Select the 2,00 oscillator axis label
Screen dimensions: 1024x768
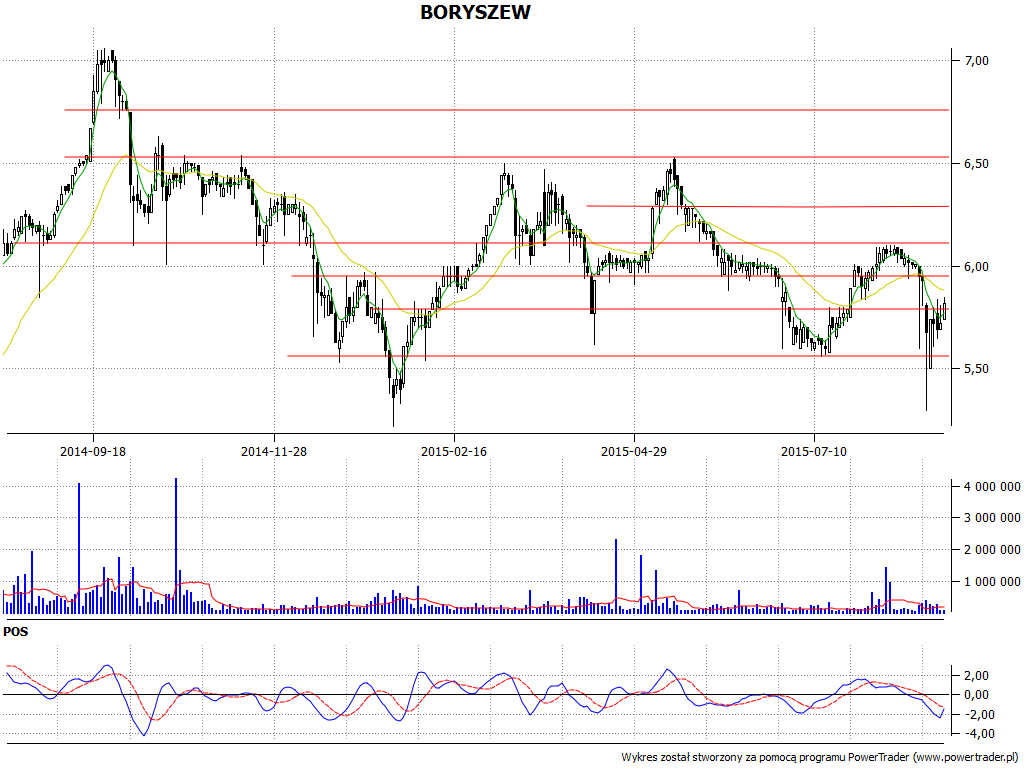click(x=976, y=675)
